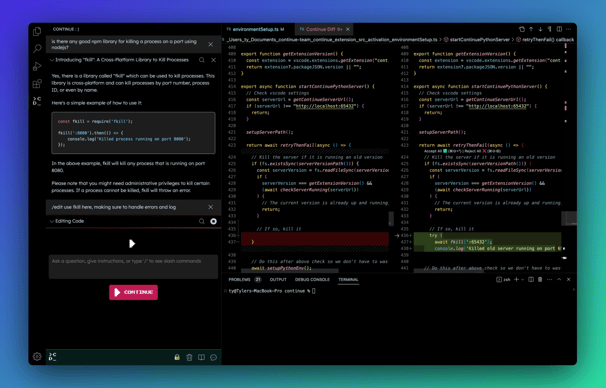Screen dimensions: 606x388
Task: Click the Continue logo in sidebar footer
Action: [x=53, y=356]
